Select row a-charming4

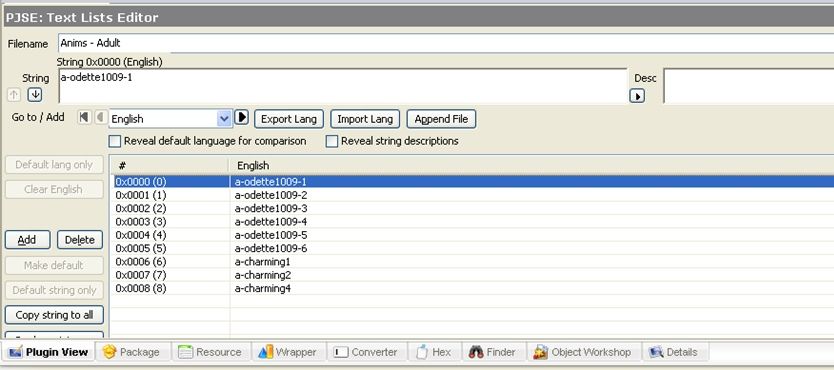(x=473, y=288)
